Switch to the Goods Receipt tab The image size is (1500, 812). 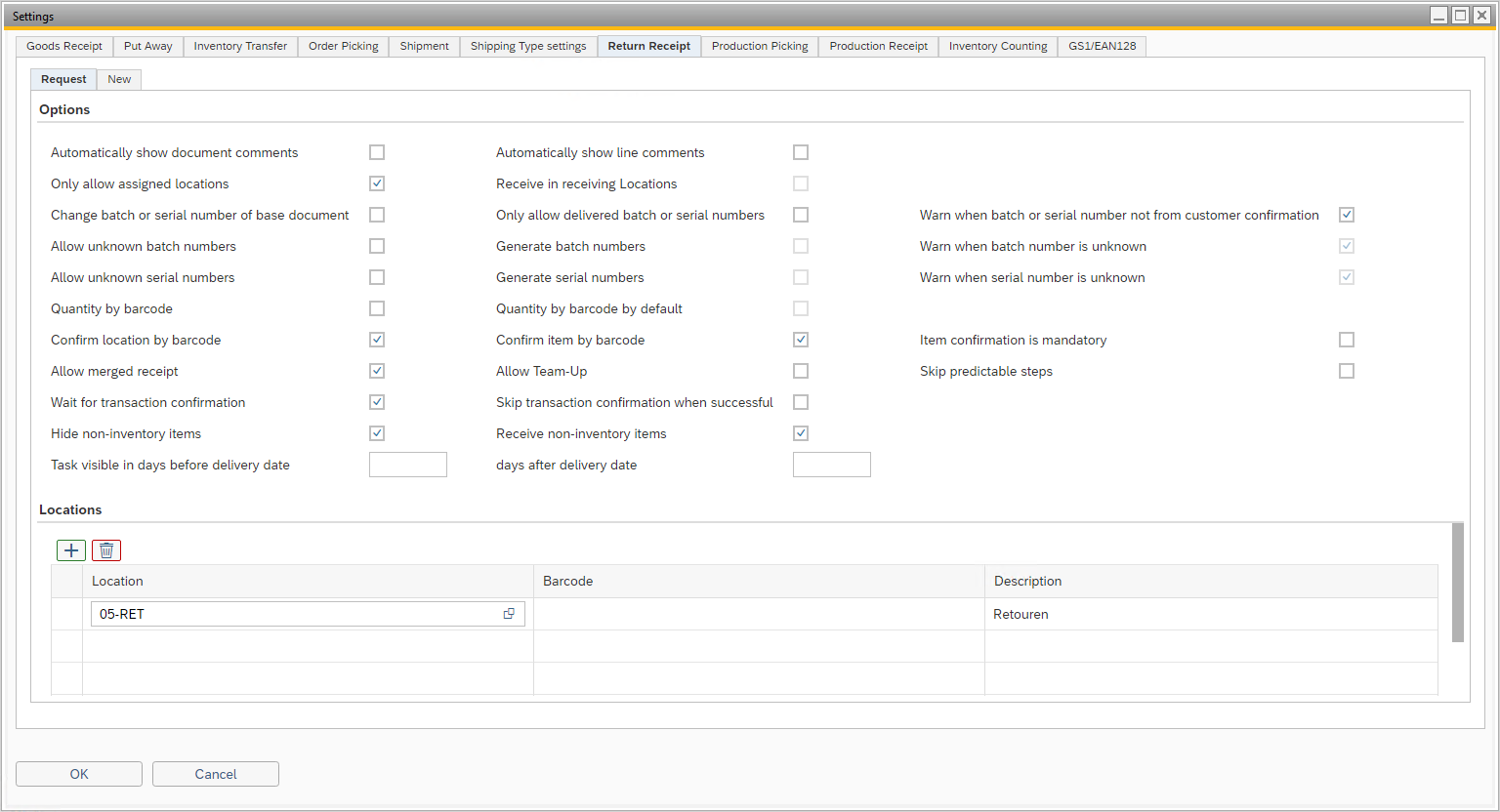64,46
